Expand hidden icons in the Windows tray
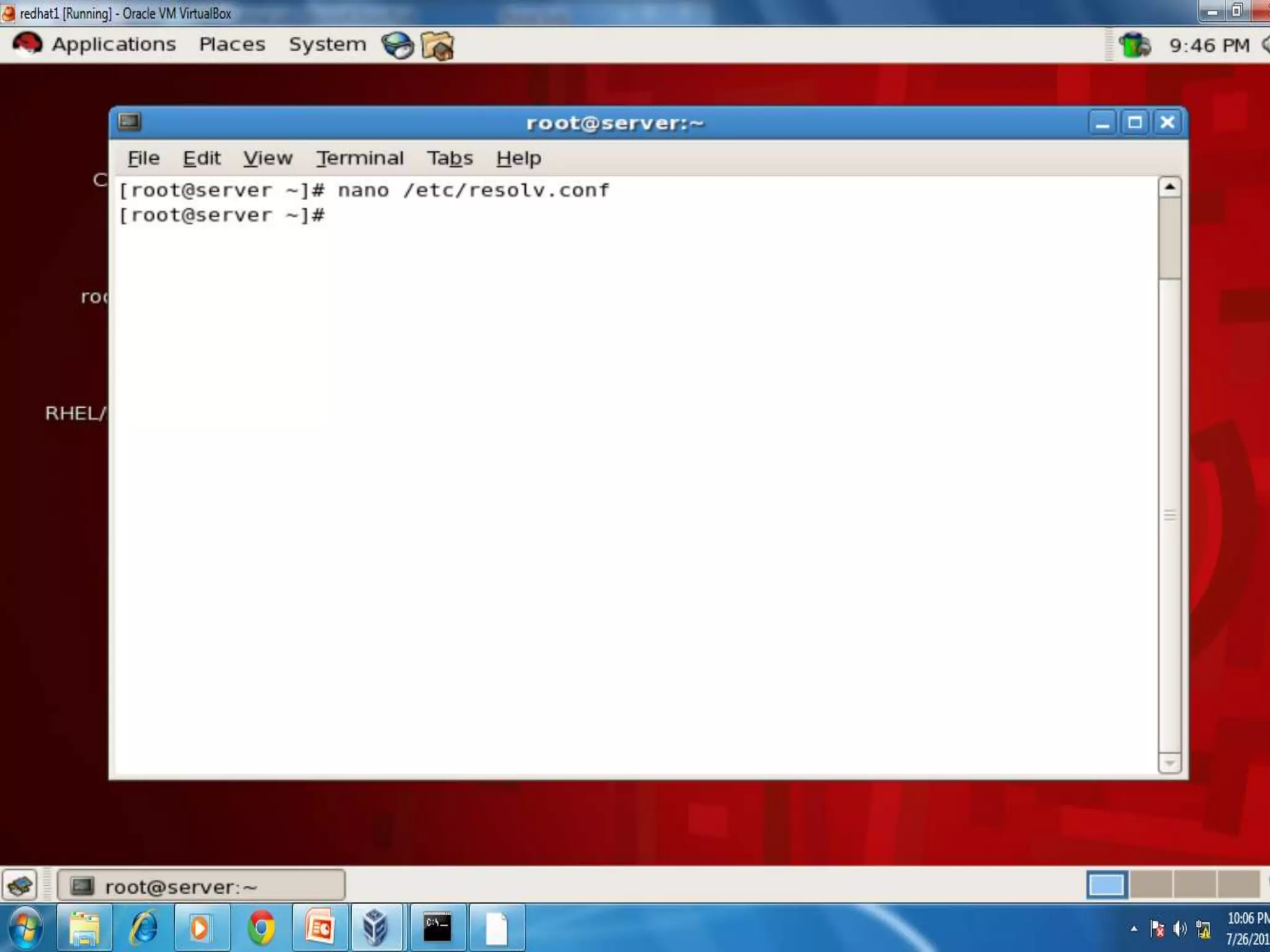Viewport: 1270px width, 952px height. [1134, 928]
